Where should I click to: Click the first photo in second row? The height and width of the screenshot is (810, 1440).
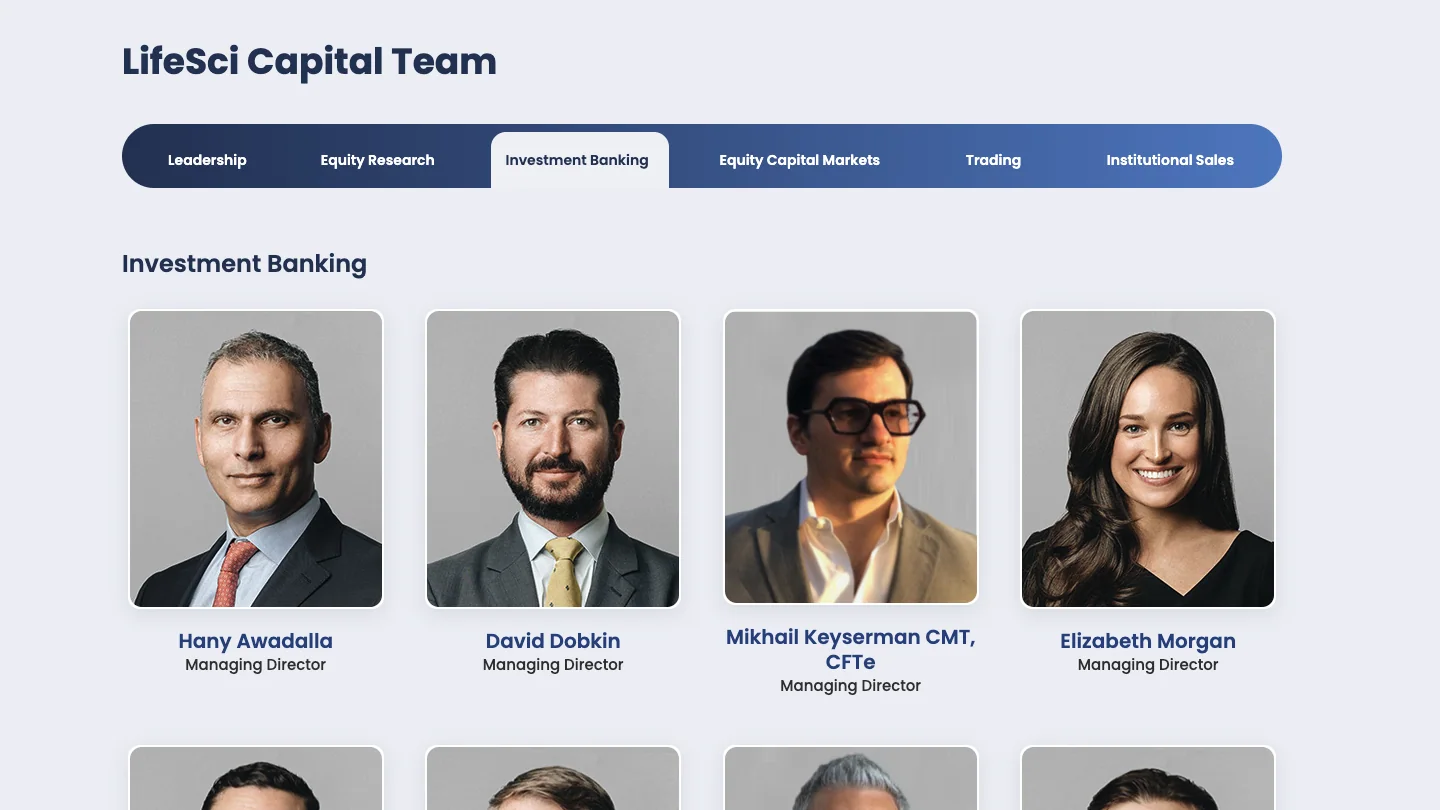point(256,778)
